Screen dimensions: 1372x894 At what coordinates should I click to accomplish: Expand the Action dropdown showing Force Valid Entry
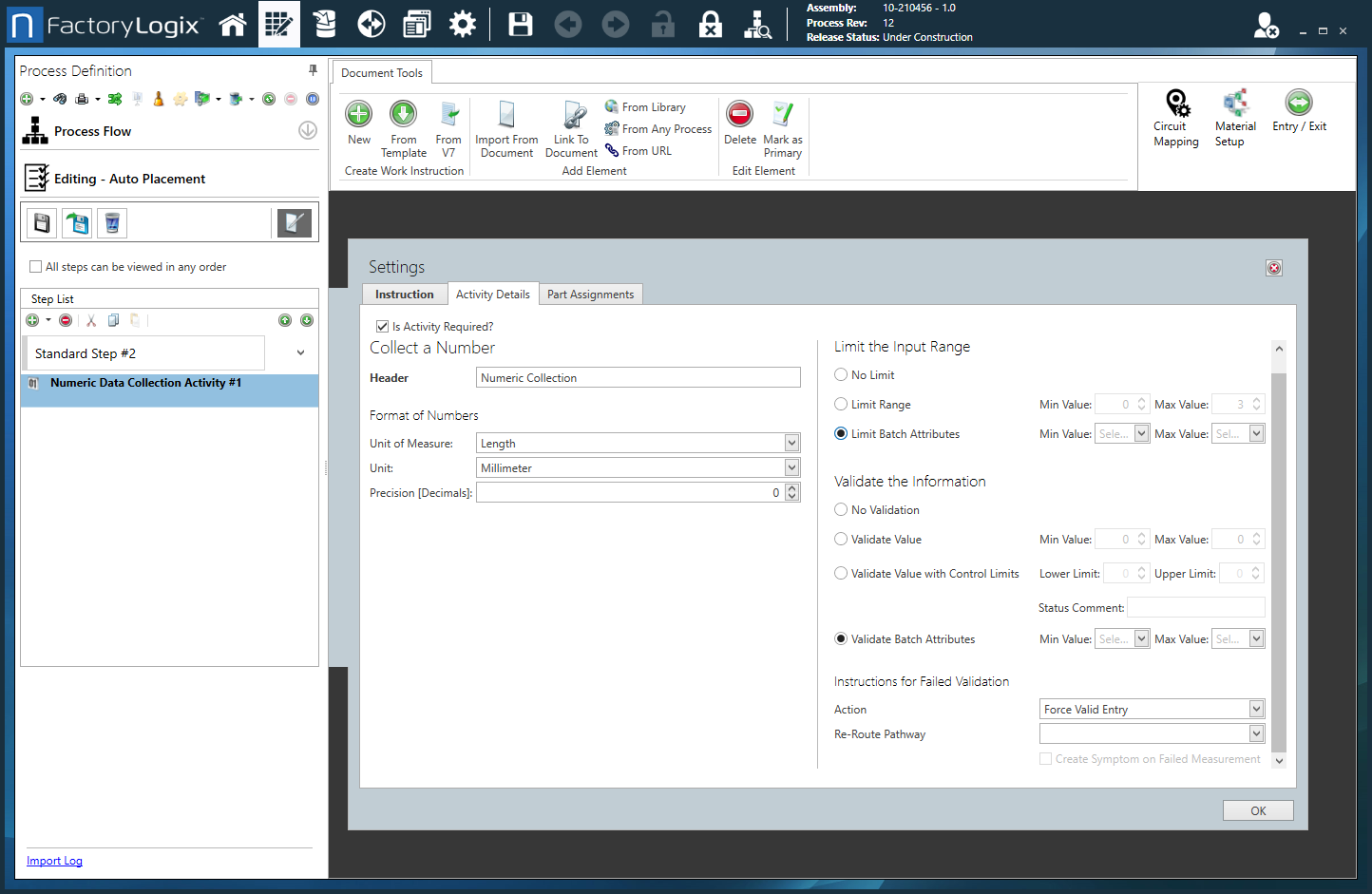pos(1256,710)
